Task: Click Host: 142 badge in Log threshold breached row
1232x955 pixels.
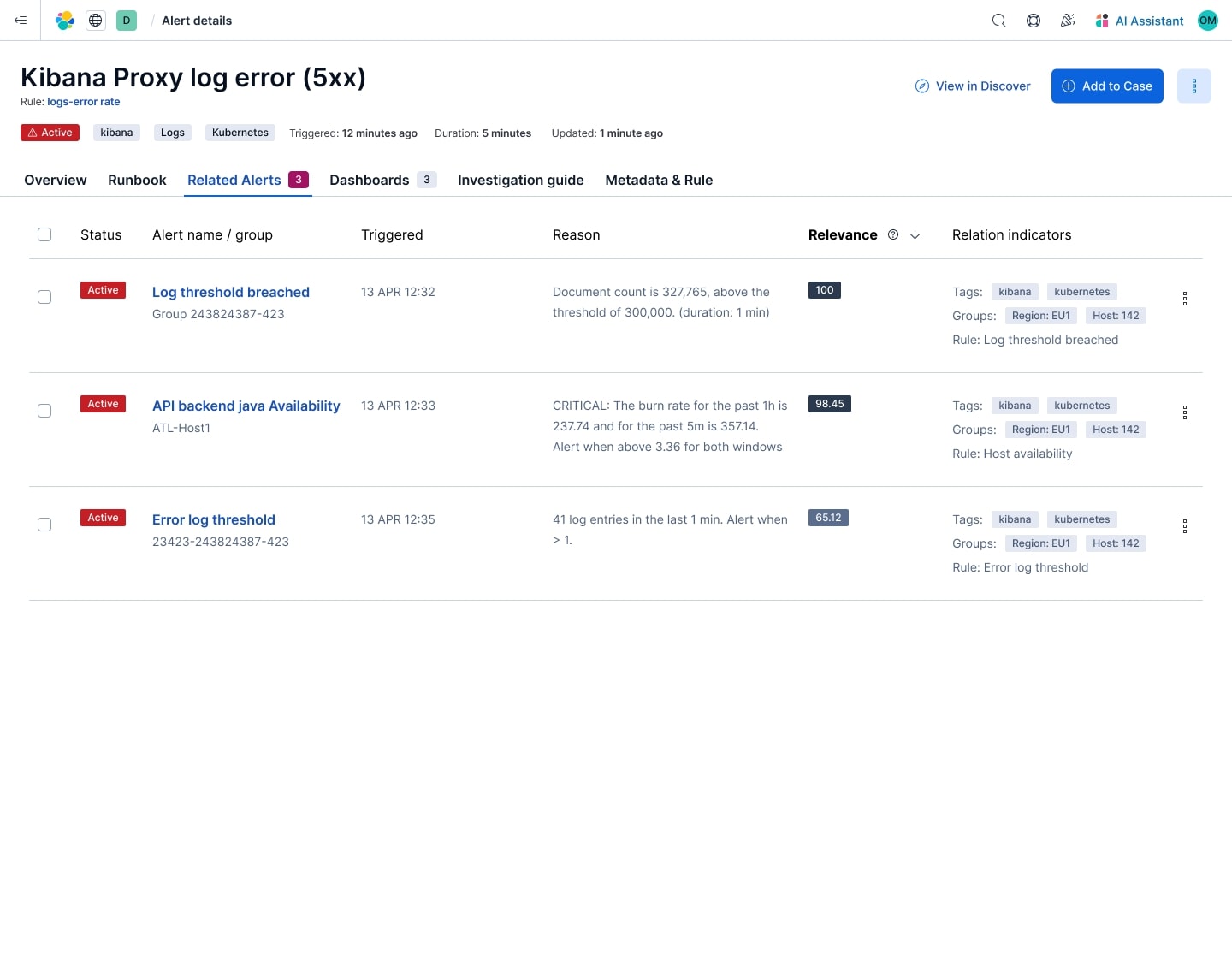Action: tap(1116, 316)
